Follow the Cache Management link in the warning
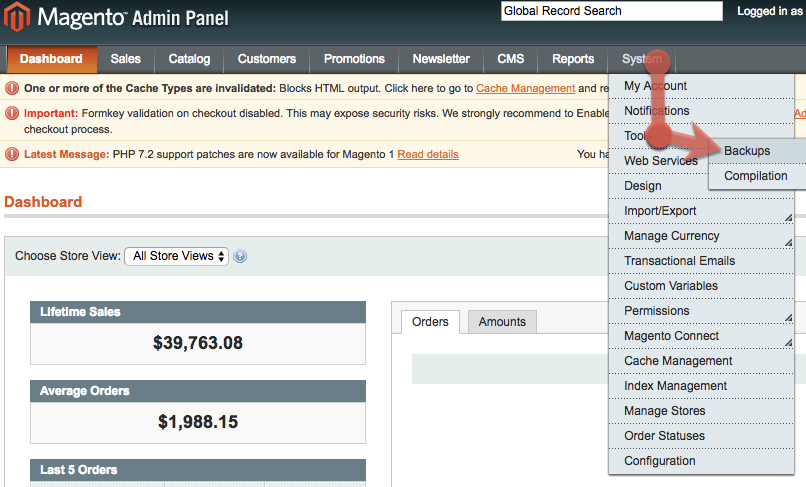This screenshot has width=806, height=487. (525, 88)
